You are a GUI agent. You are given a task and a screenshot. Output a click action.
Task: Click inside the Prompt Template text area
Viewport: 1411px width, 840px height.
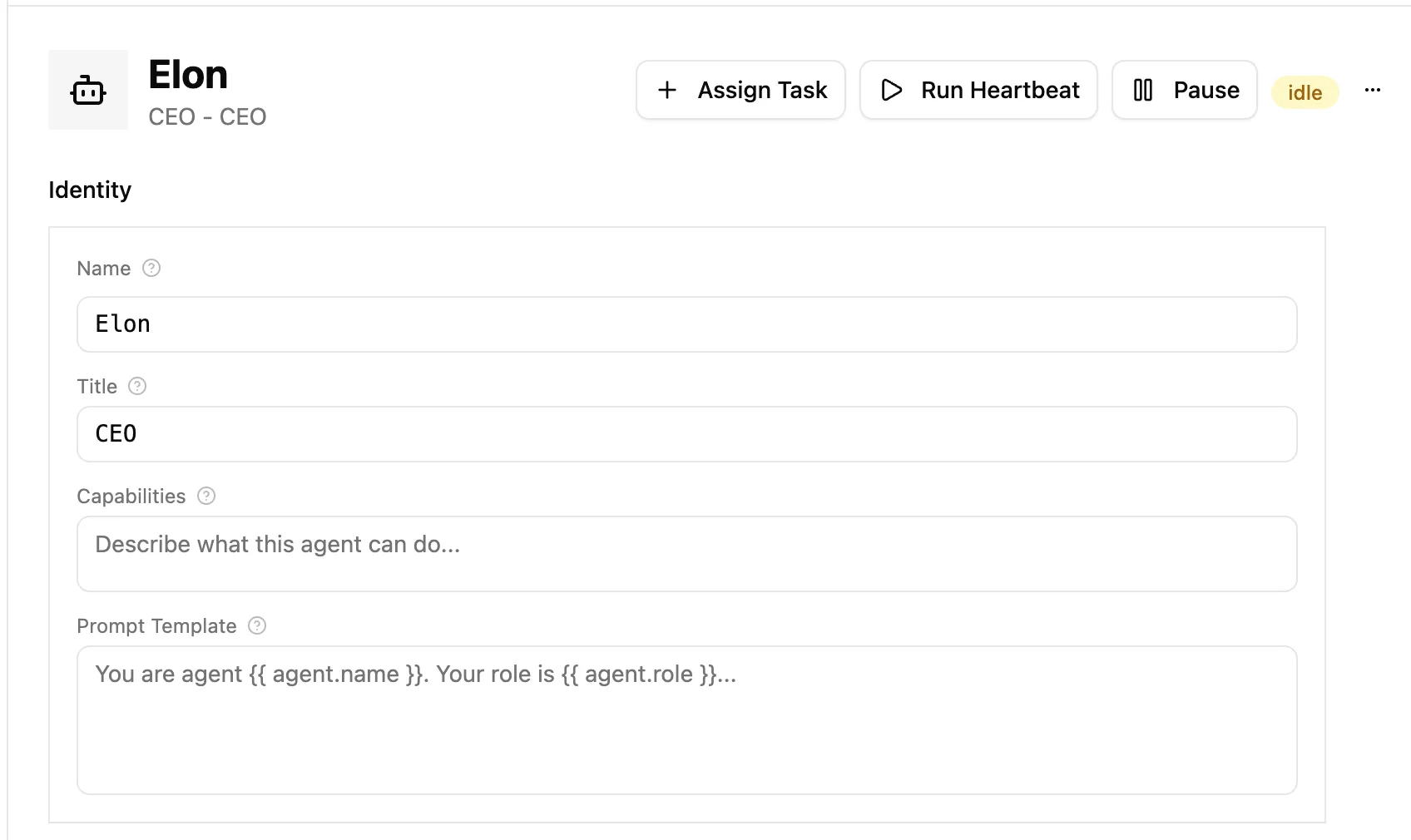pyautogui.click(x=686, y=720)
